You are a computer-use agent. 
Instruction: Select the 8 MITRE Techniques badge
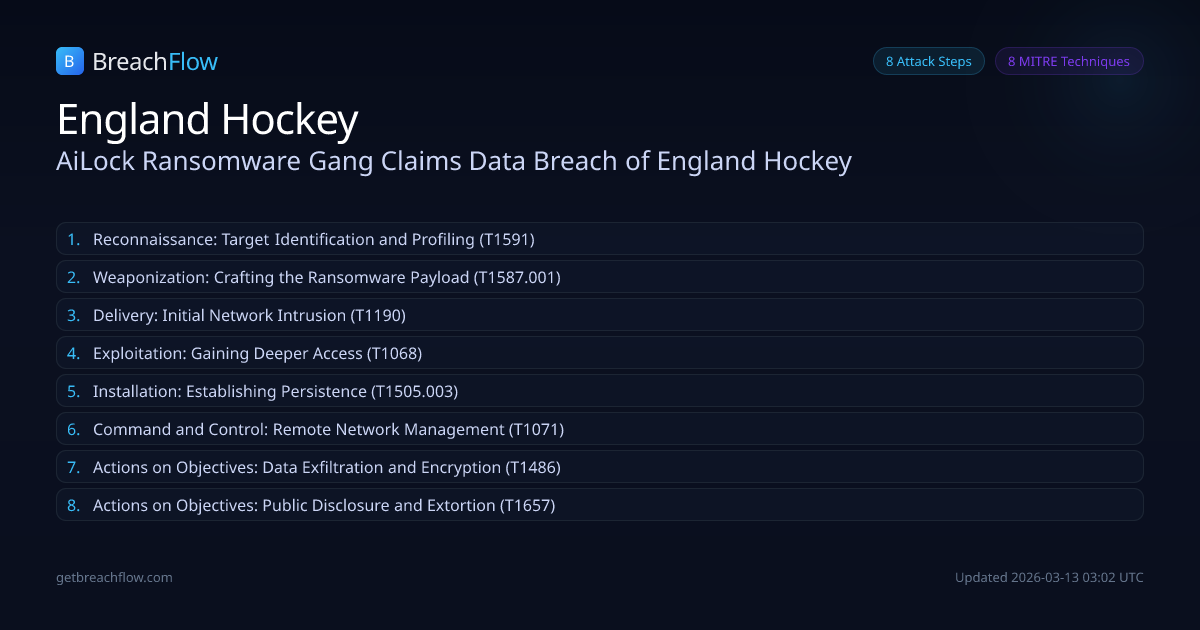(x=1068, y=61)
